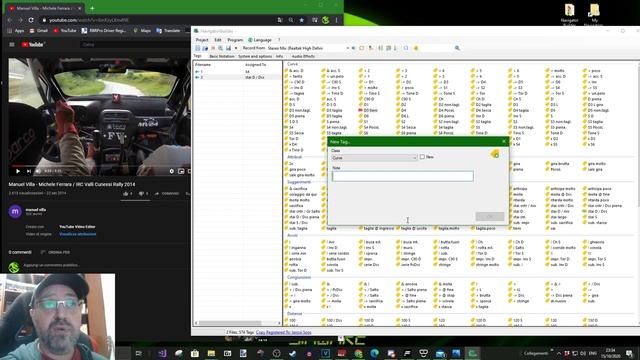Screen dimensions: 640x360
Task: Switch to the Audio Effects tab
Action: tap(303, 56)
